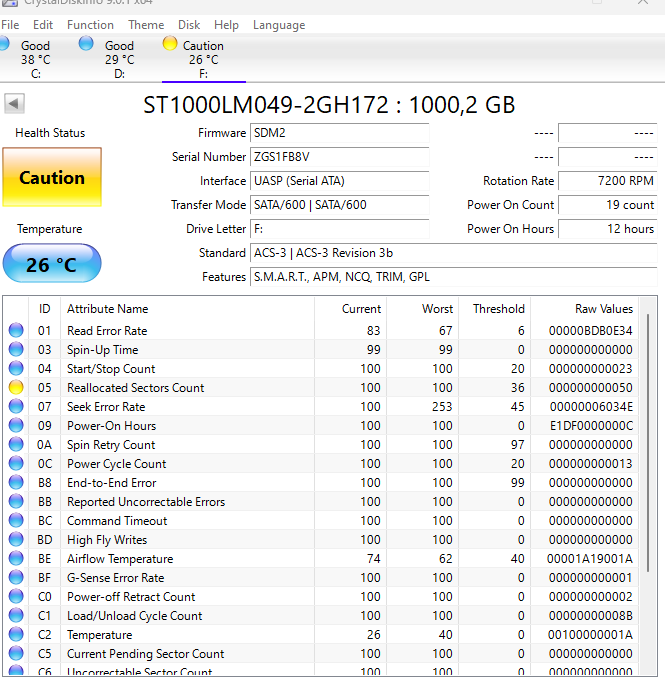Click the blue status orb for G-Sense Error Rate

tap(16, 577)
